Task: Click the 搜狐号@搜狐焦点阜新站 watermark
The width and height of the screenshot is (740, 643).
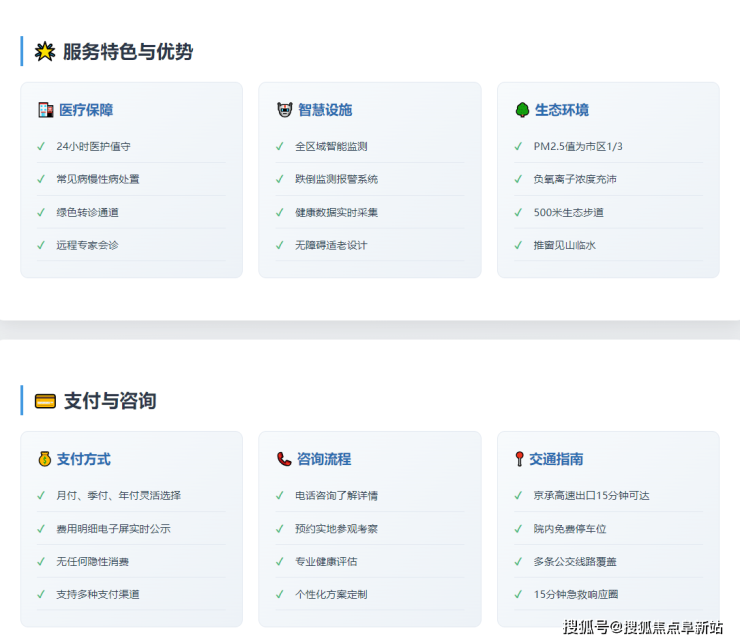Action: tap(643, 627)
